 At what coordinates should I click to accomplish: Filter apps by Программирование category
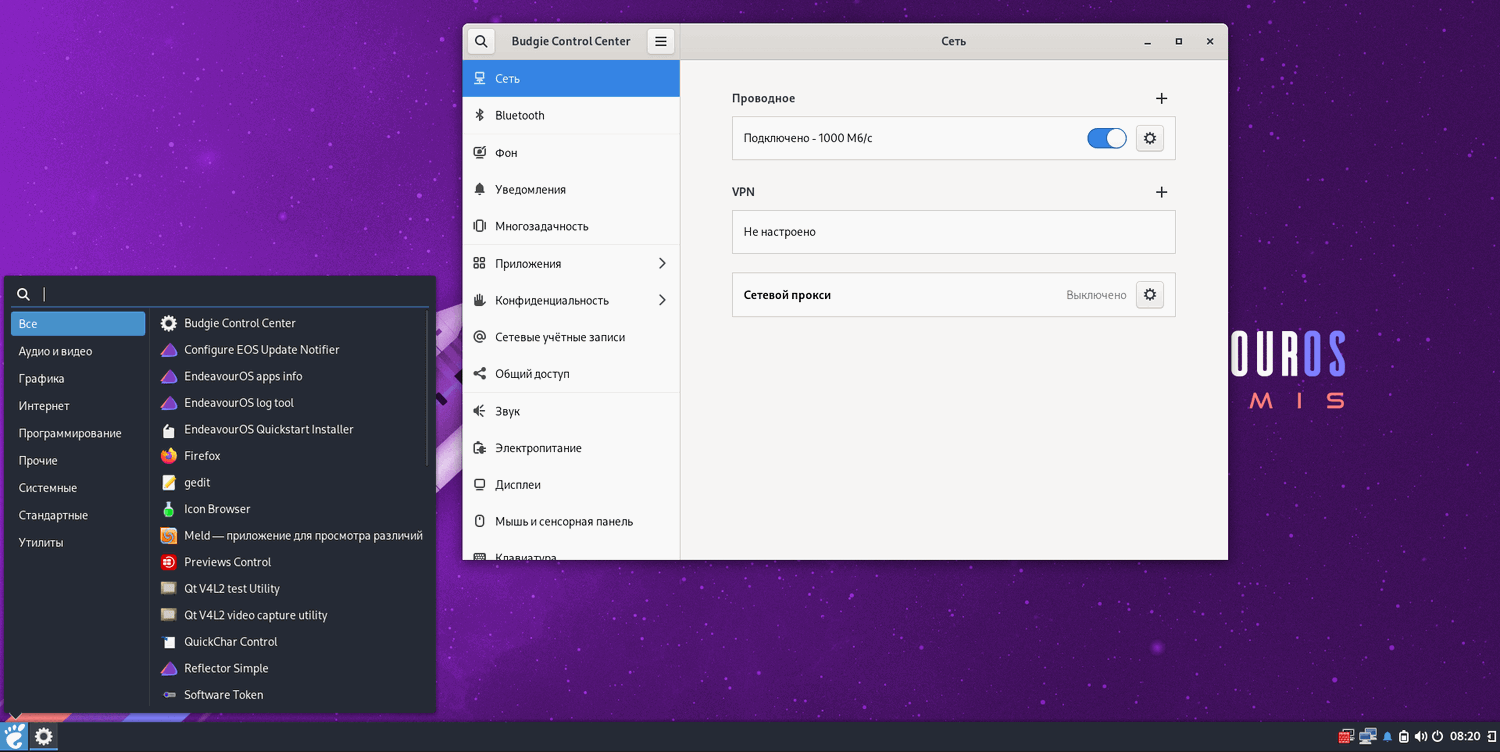click(78, 433)
